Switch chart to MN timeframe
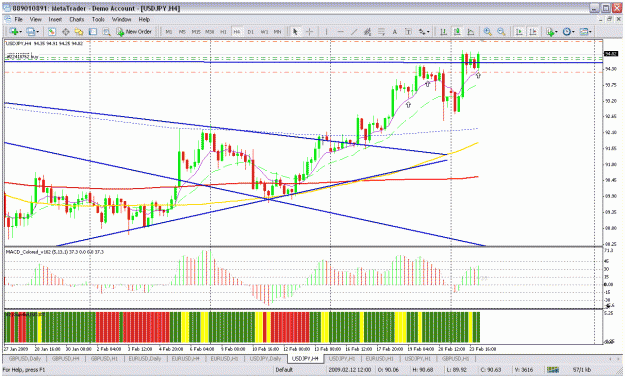Image resolution: width=625 pixels, height=376 pixels. click(277, 31)
